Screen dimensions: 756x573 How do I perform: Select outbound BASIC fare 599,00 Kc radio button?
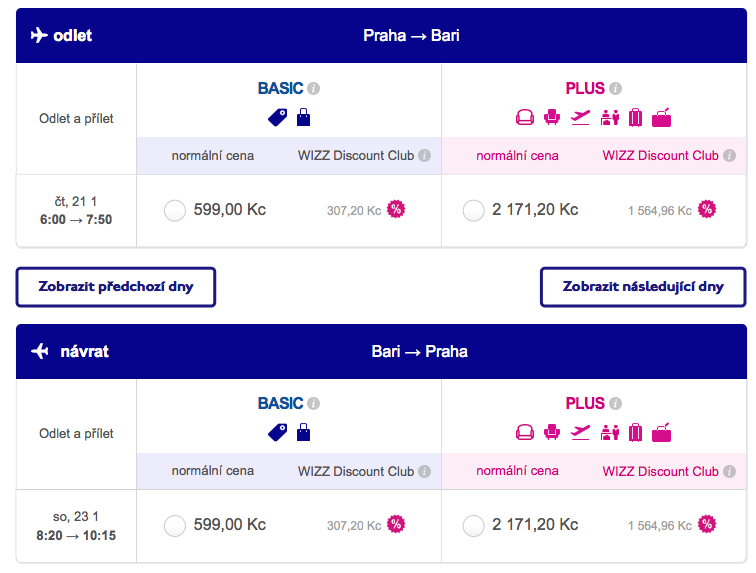[x=175, y=211]
